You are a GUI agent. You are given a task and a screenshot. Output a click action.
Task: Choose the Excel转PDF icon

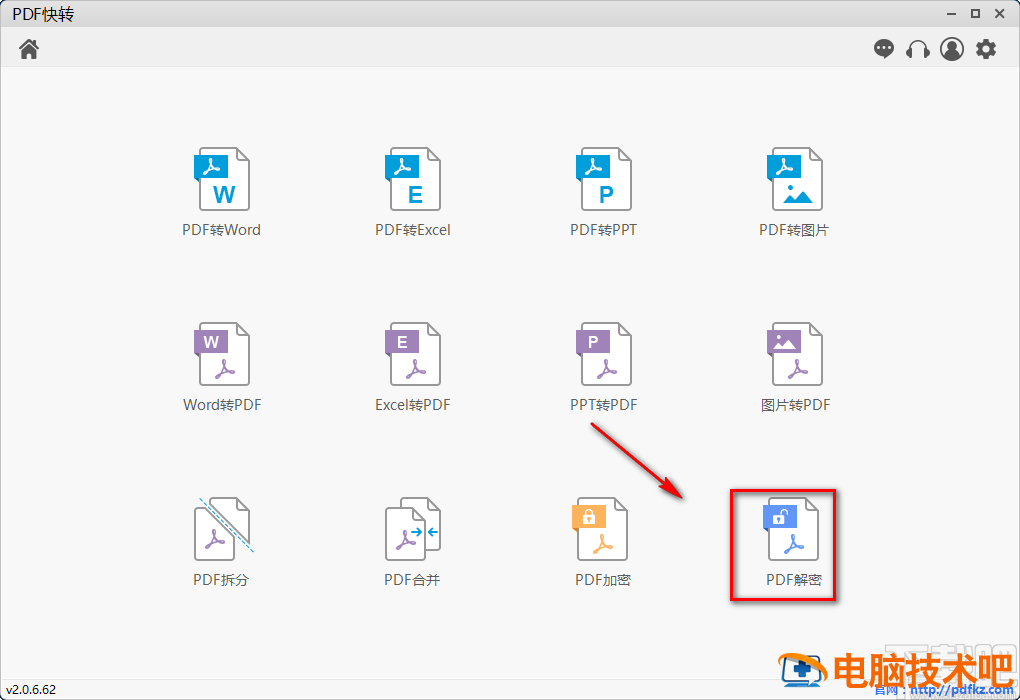tap(412, 354)
